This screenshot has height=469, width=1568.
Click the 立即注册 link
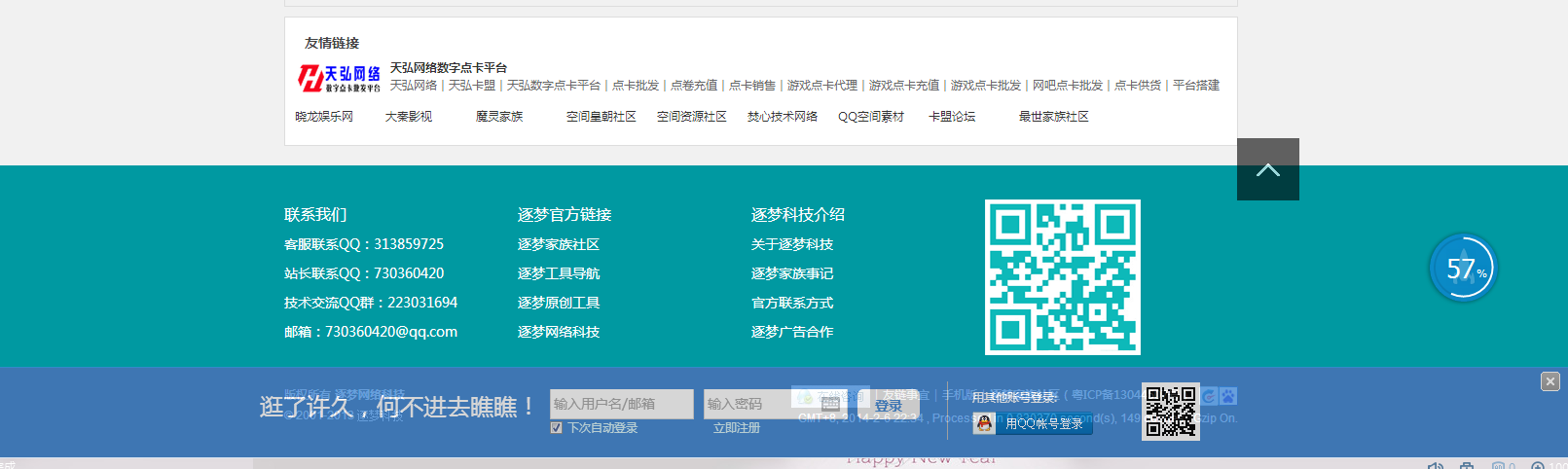(737, 428)
